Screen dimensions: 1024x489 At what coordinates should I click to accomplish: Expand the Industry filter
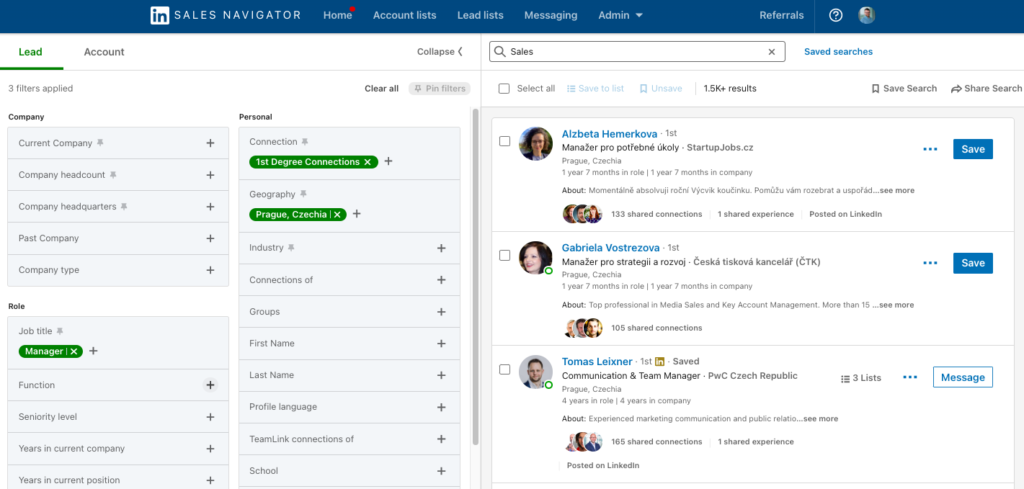441,248
